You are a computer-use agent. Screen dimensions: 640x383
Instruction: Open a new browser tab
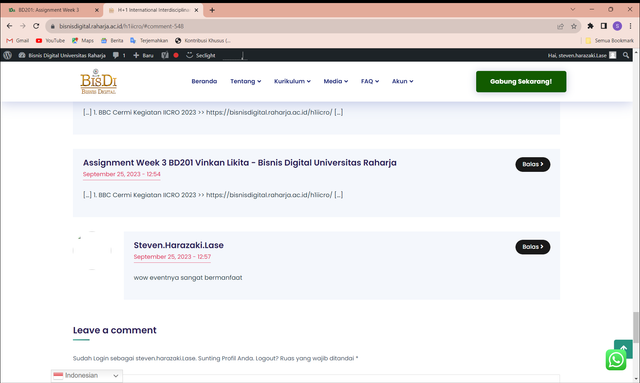212,10
